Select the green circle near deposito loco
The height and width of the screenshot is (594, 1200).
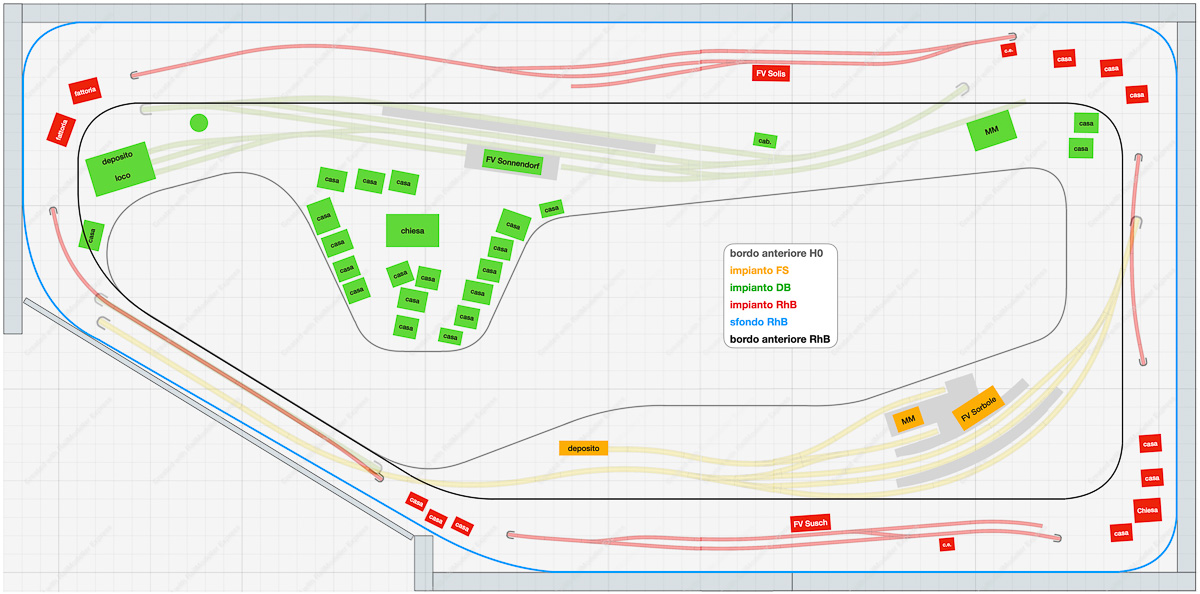(199, 123)
